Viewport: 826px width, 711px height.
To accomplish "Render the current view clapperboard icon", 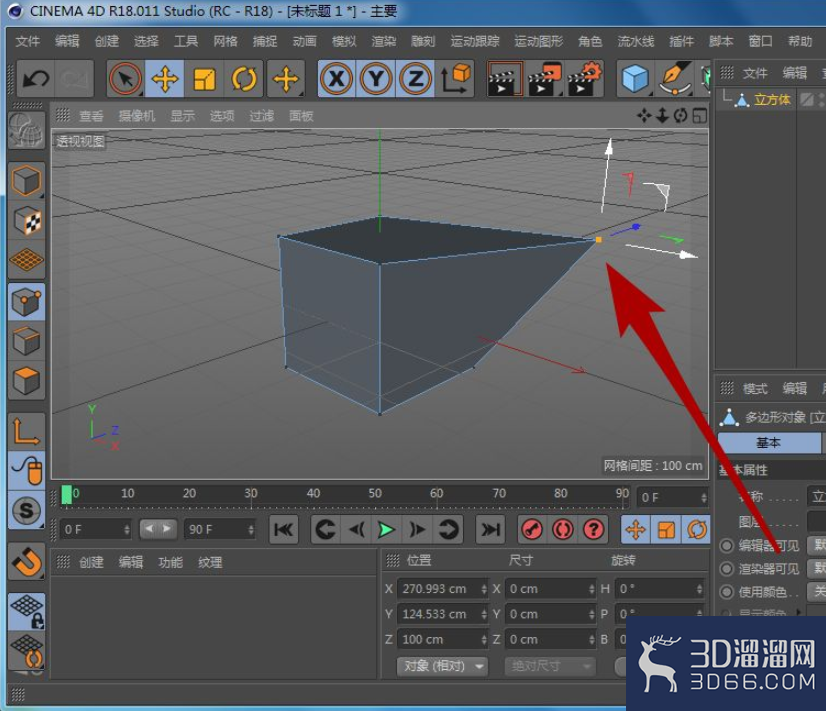I will [x=504, y=79].
